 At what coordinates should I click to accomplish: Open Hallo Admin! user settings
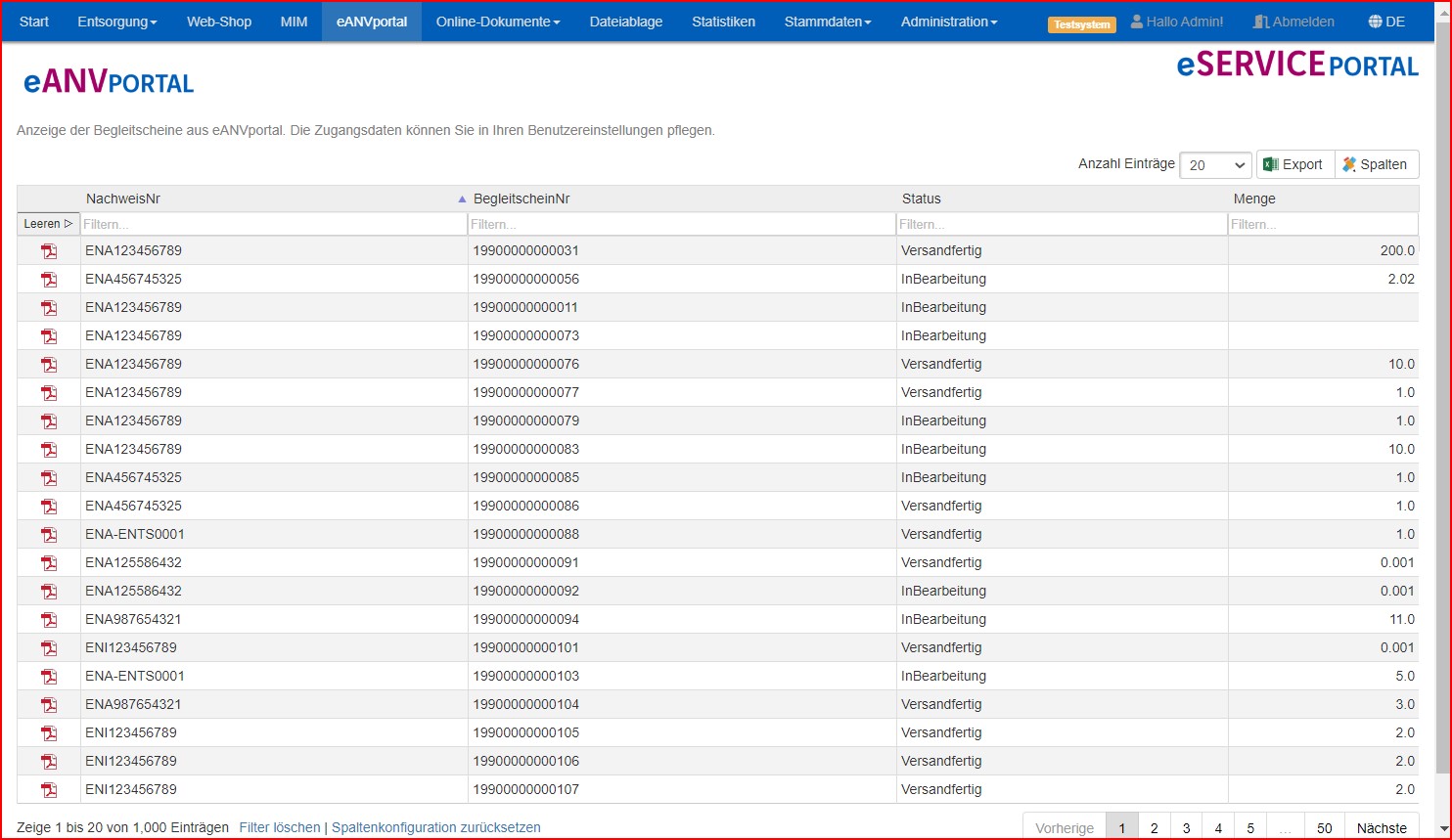pos(1177,22)
